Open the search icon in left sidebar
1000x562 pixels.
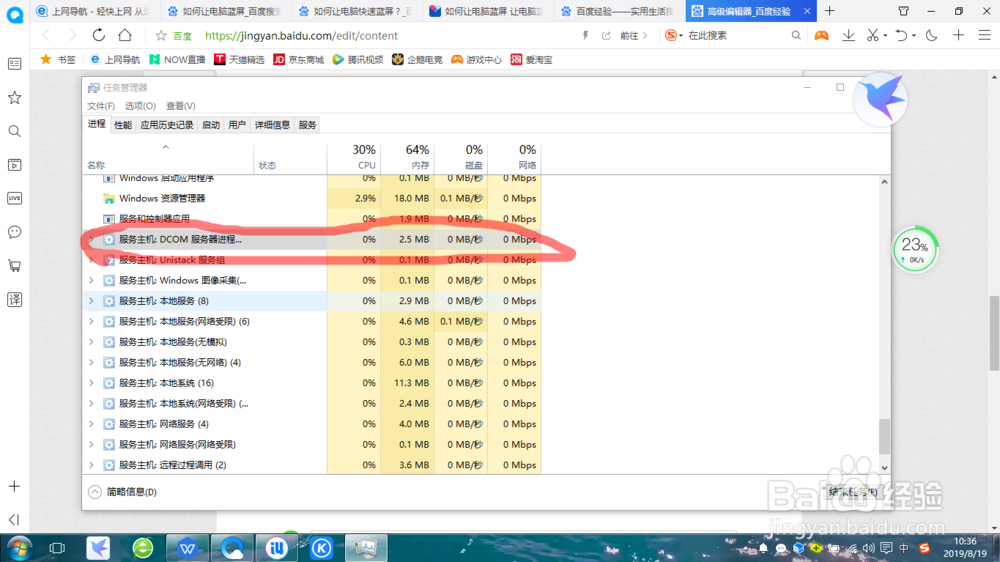click(14, 131)
